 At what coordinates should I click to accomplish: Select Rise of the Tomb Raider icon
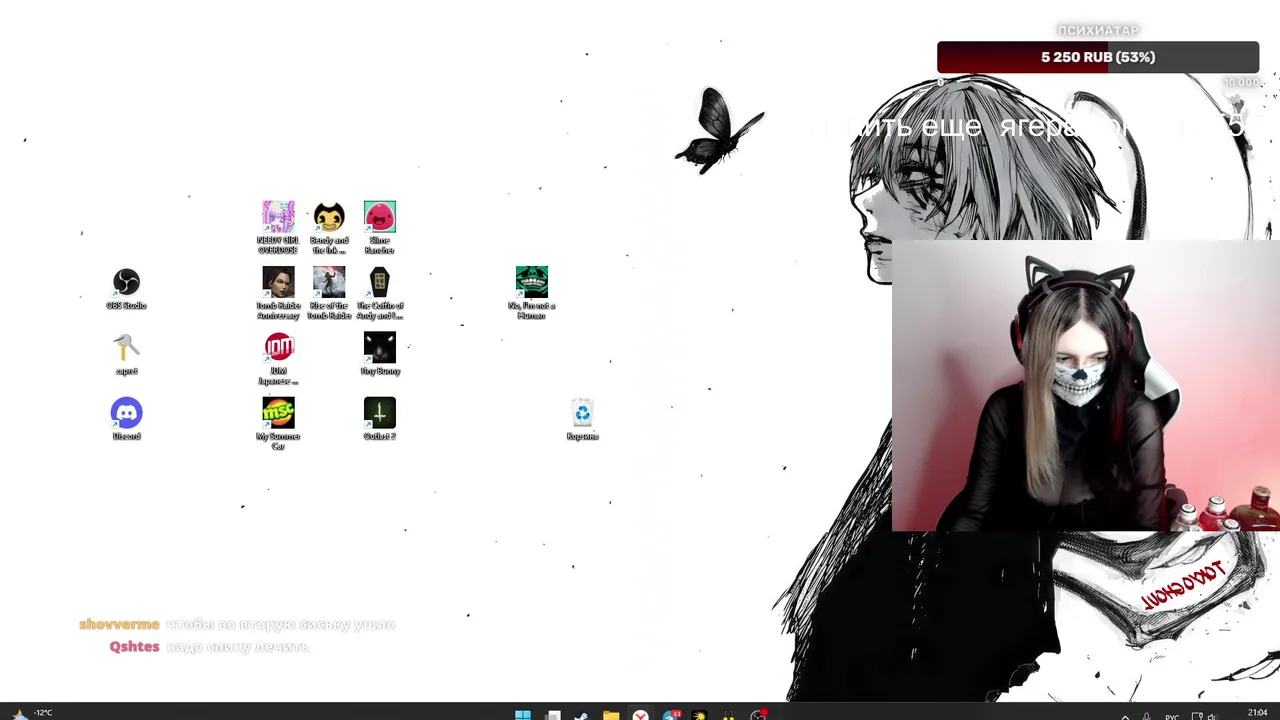(329, 292)
